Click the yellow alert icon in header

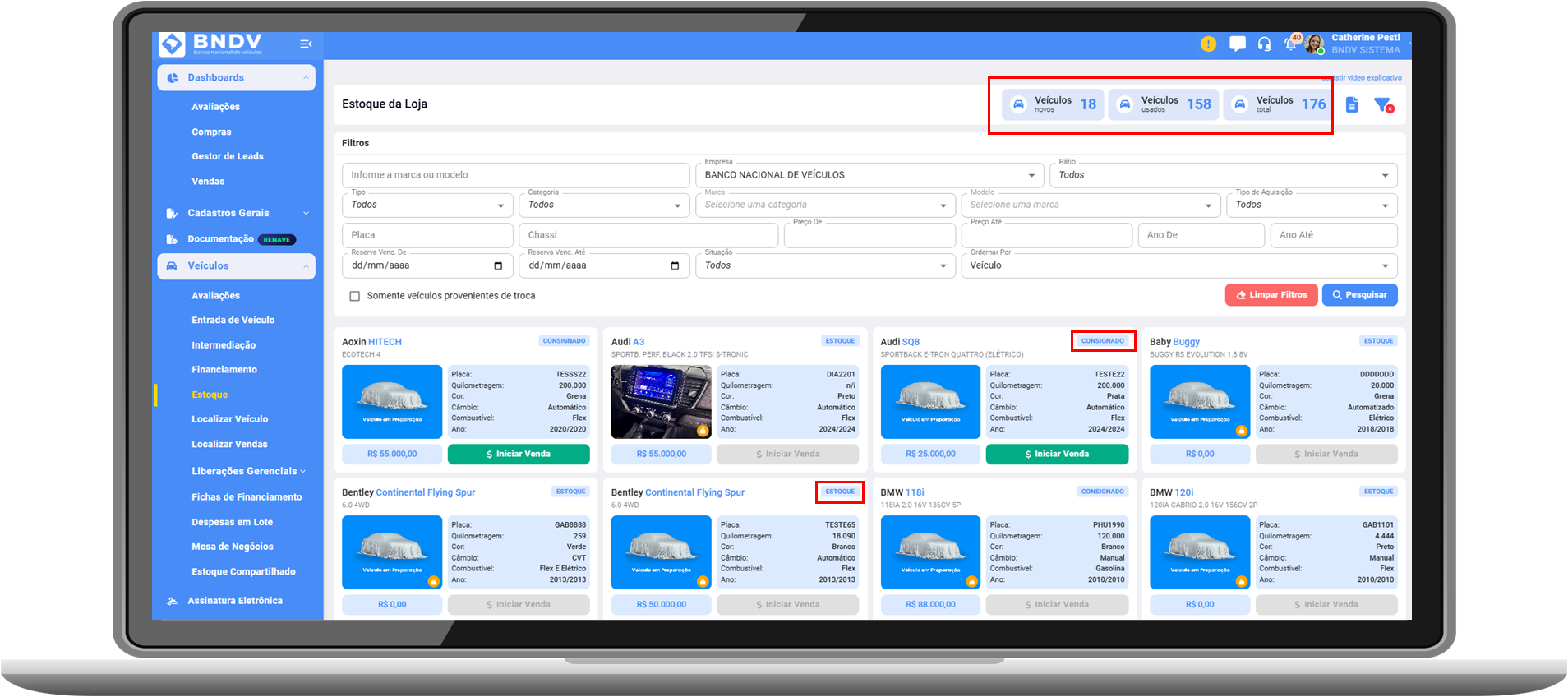tap(1208, 44)
